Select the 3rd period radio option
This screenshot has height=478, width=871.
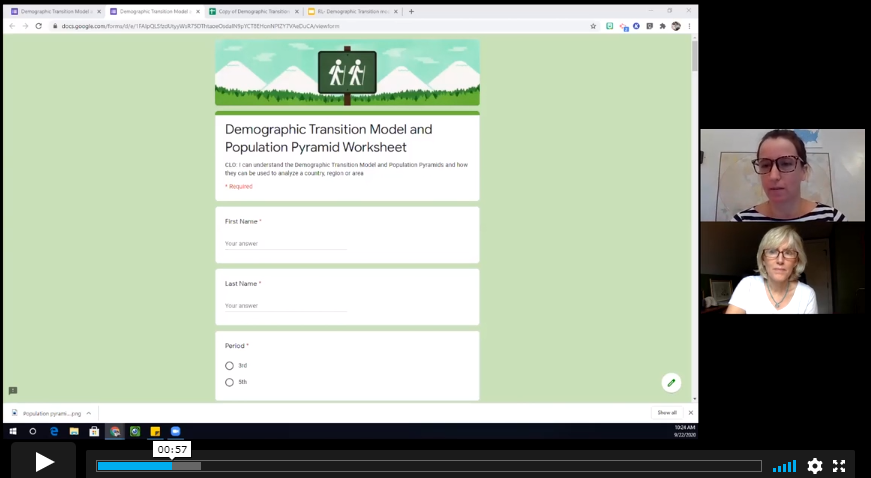coord(229,365)
